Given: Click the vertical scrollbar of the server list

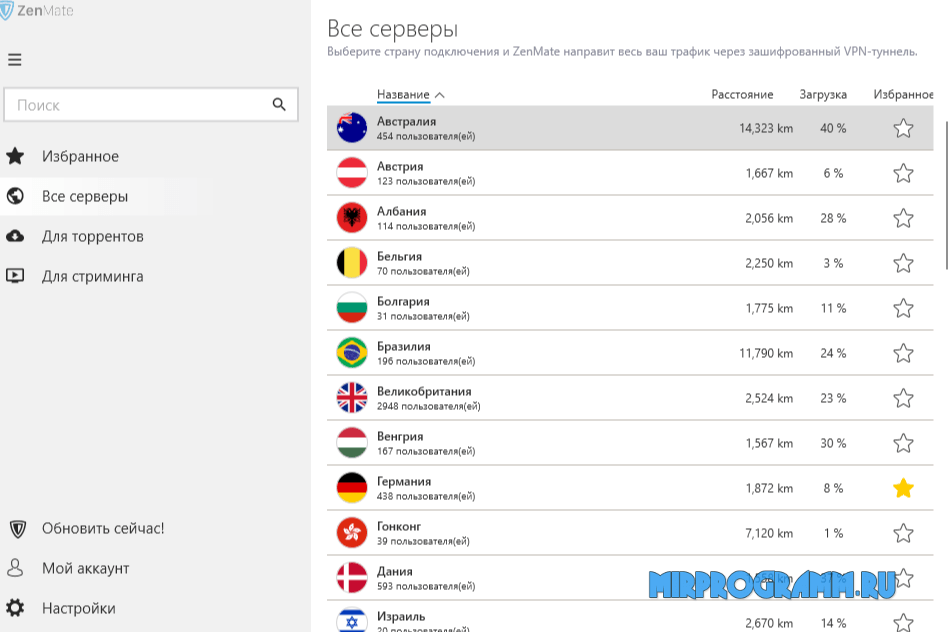Looking at the screenshot, I should [946, 194].
